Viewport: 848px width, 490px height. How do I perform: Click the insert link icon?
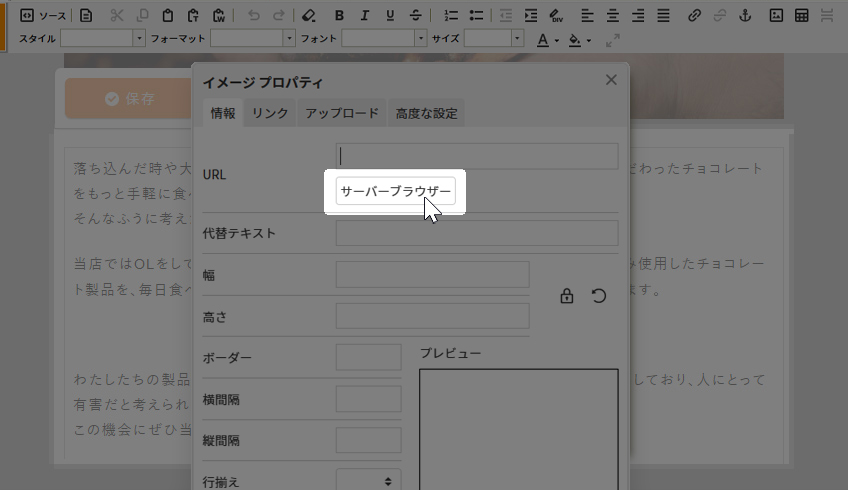click(x=694, y=15)
